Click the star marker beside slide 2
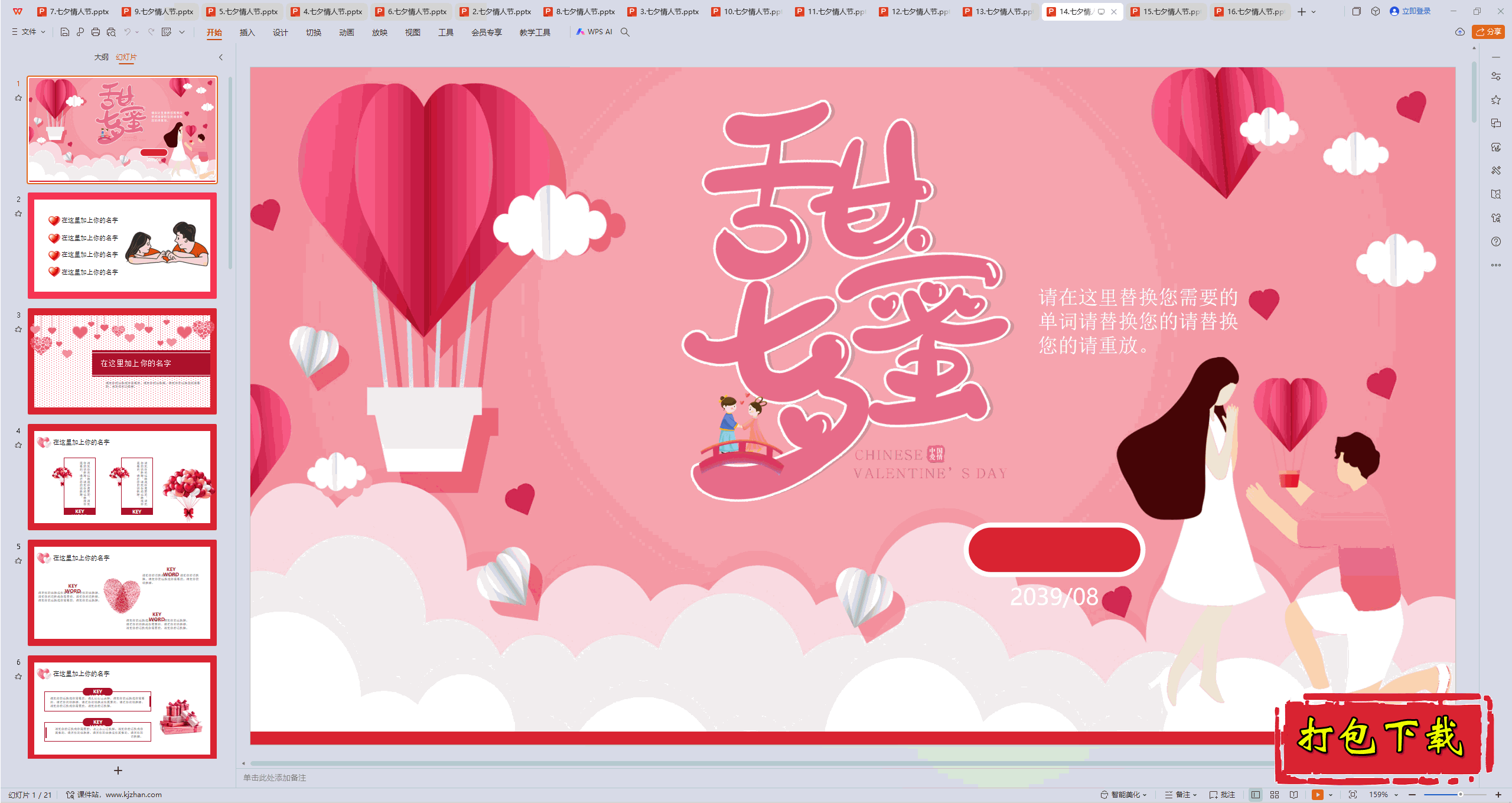This screenshot has width=1512, height=803. (x=18, y=214)
